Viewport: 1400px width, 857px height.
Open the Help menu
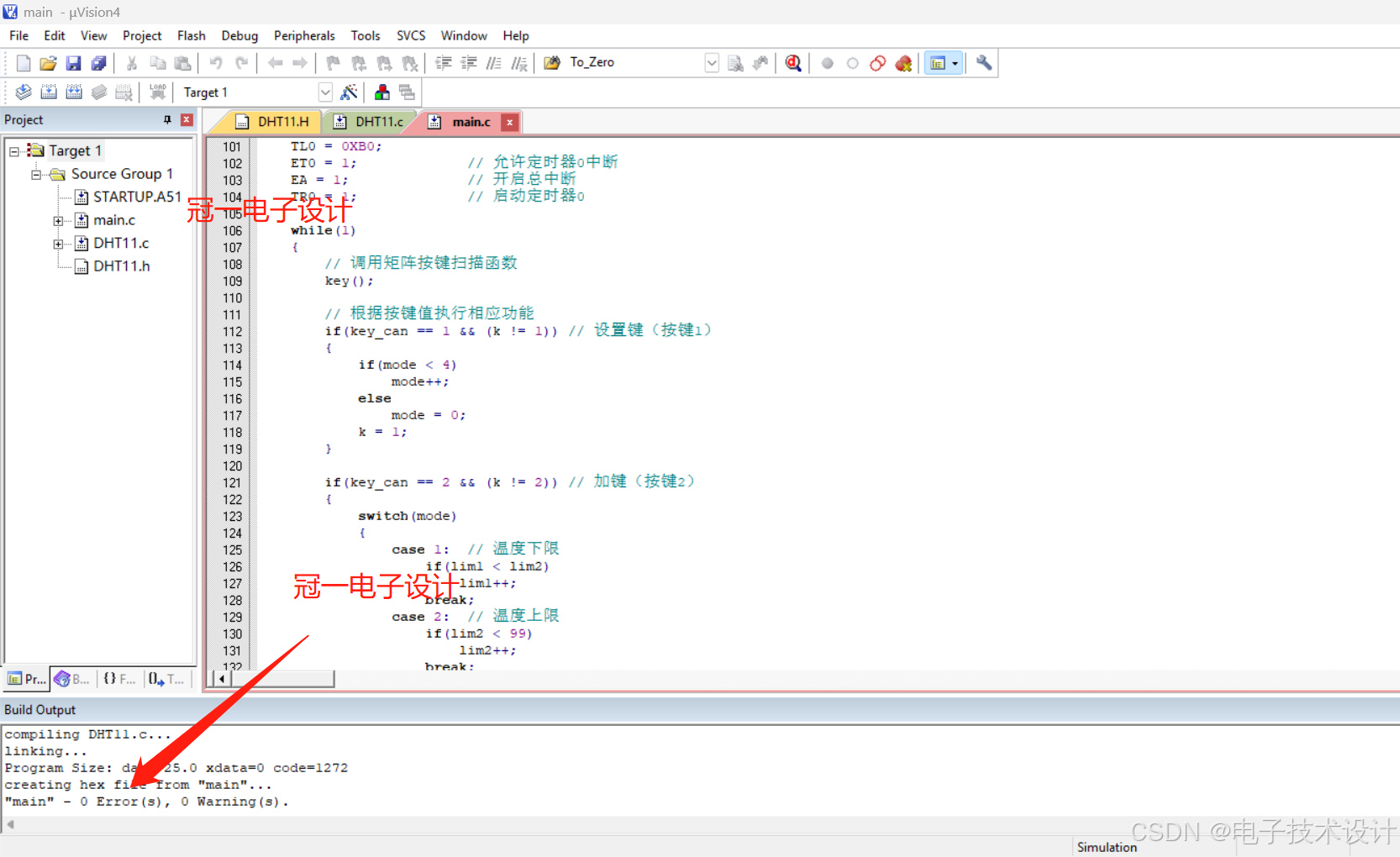tap(516, 35)
